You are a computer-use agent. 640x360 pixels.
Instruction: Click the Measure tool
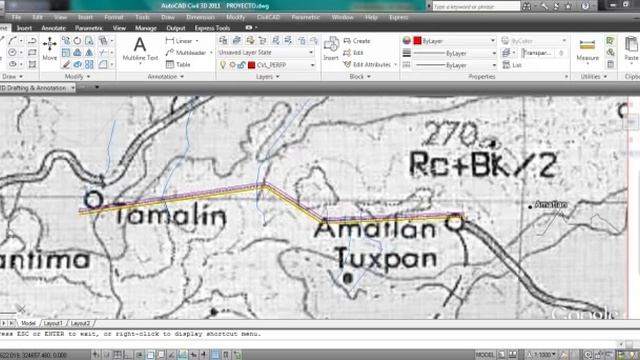[587, 50]
